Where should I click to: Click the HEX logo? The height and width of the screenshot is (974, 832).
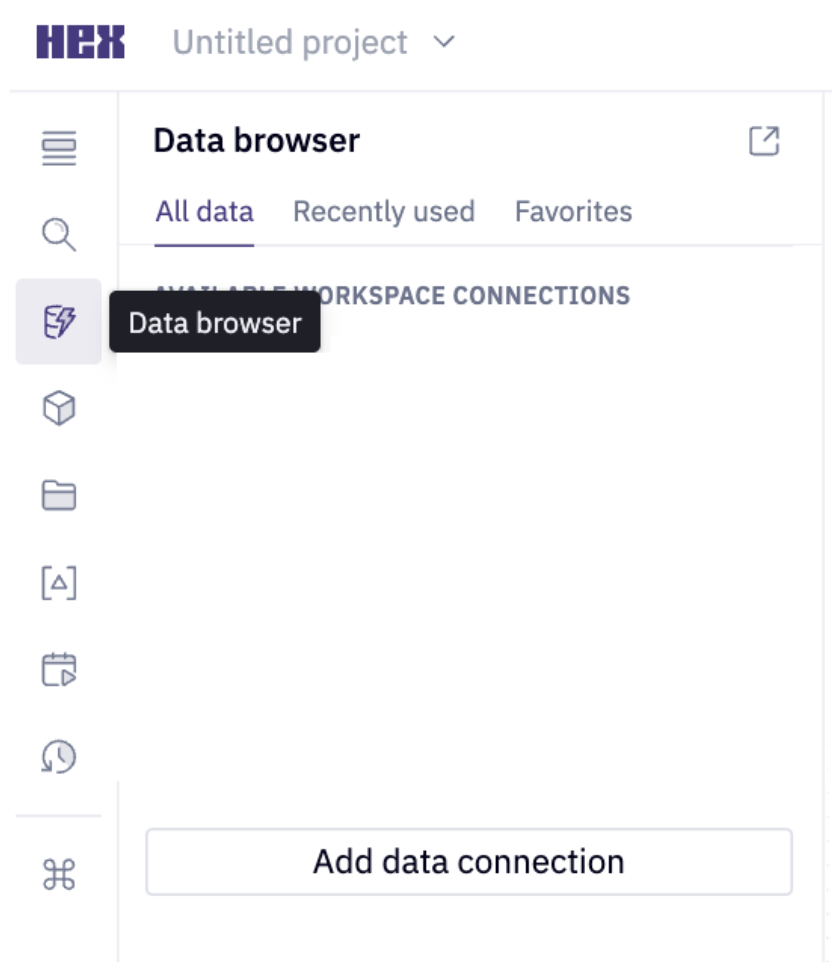[77, 41]
